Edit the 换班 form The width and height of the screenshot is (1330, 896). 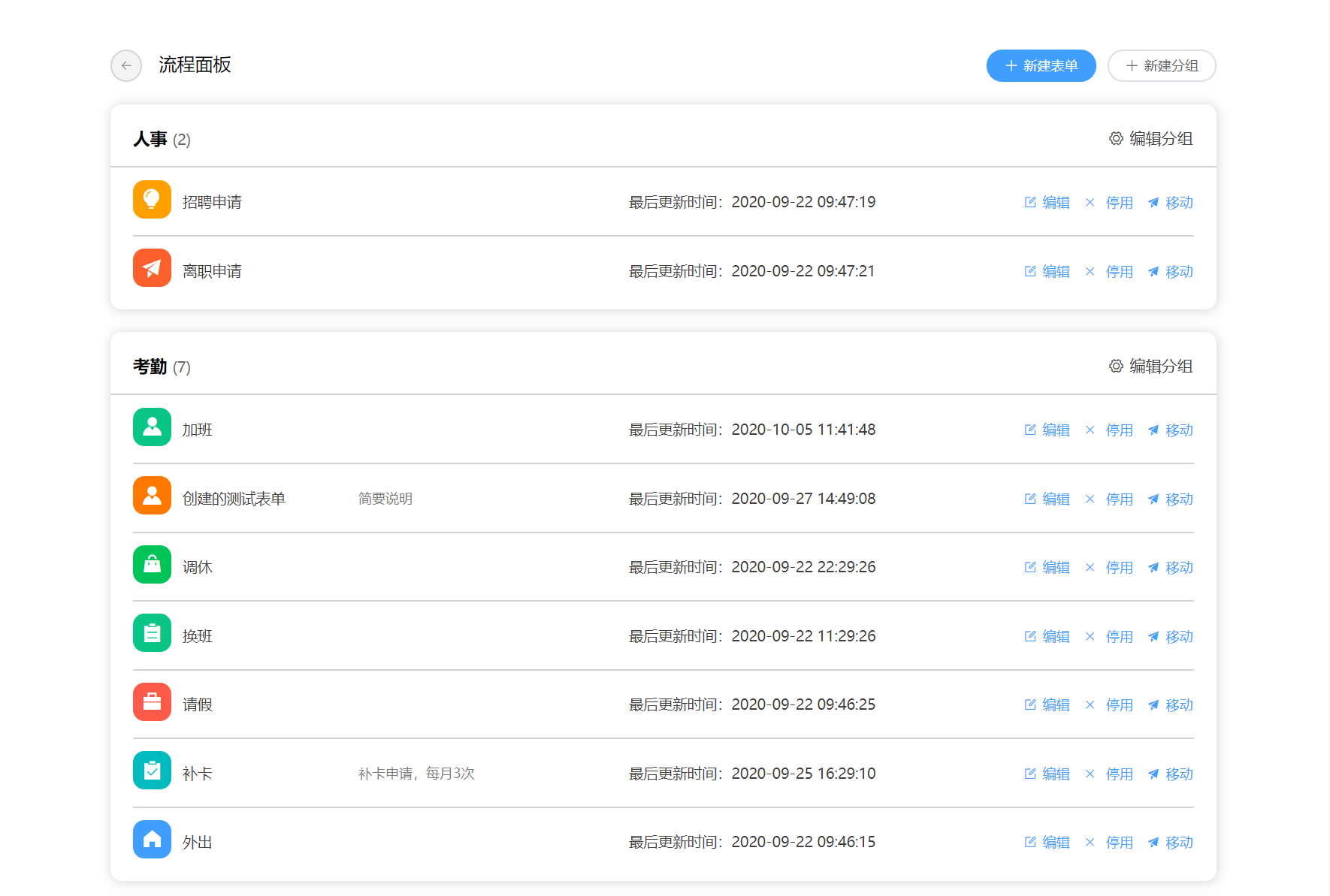[x=1047, y=637]
